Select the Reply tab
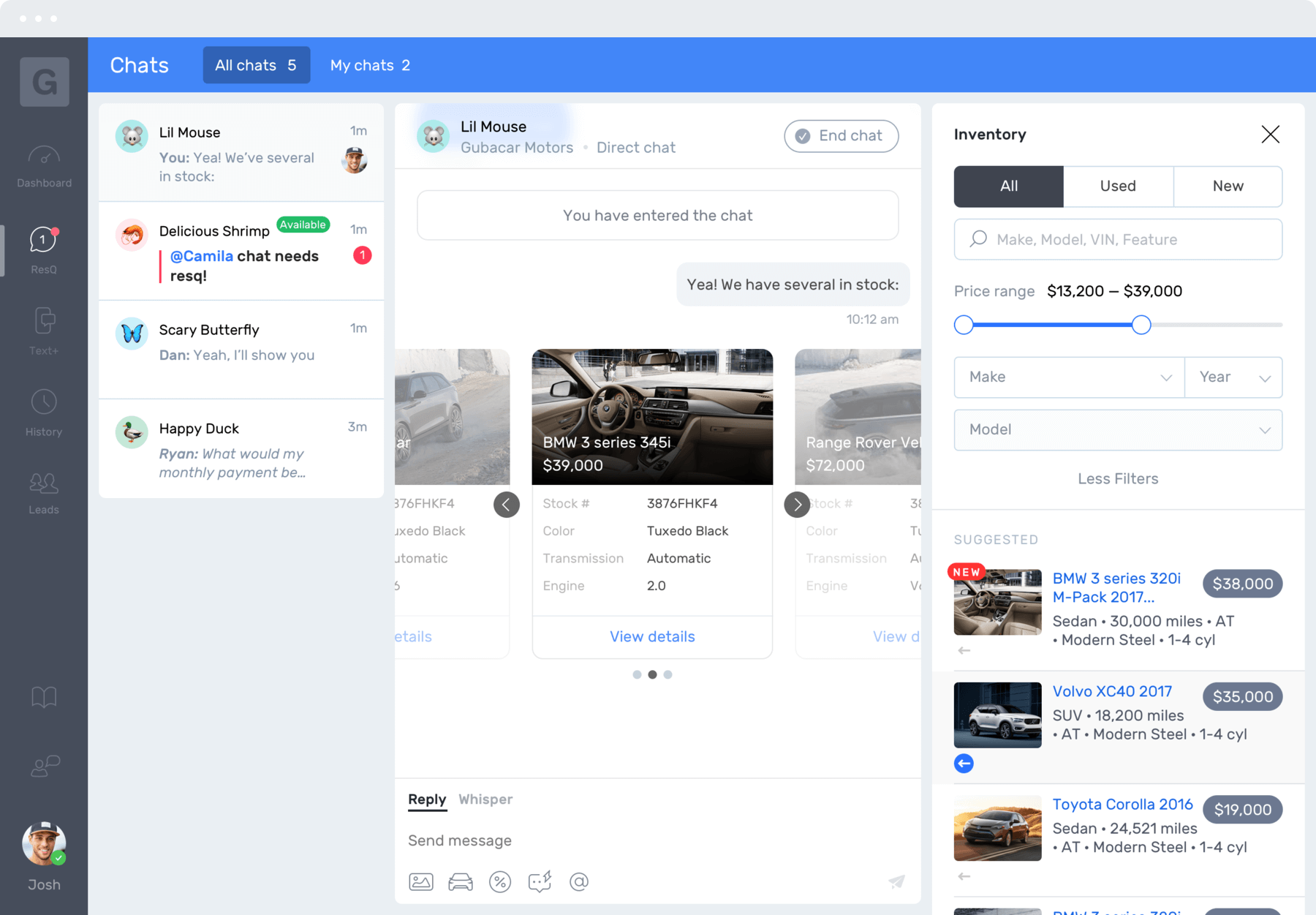This screenshot has width=1316, height=915. [427, 799]
